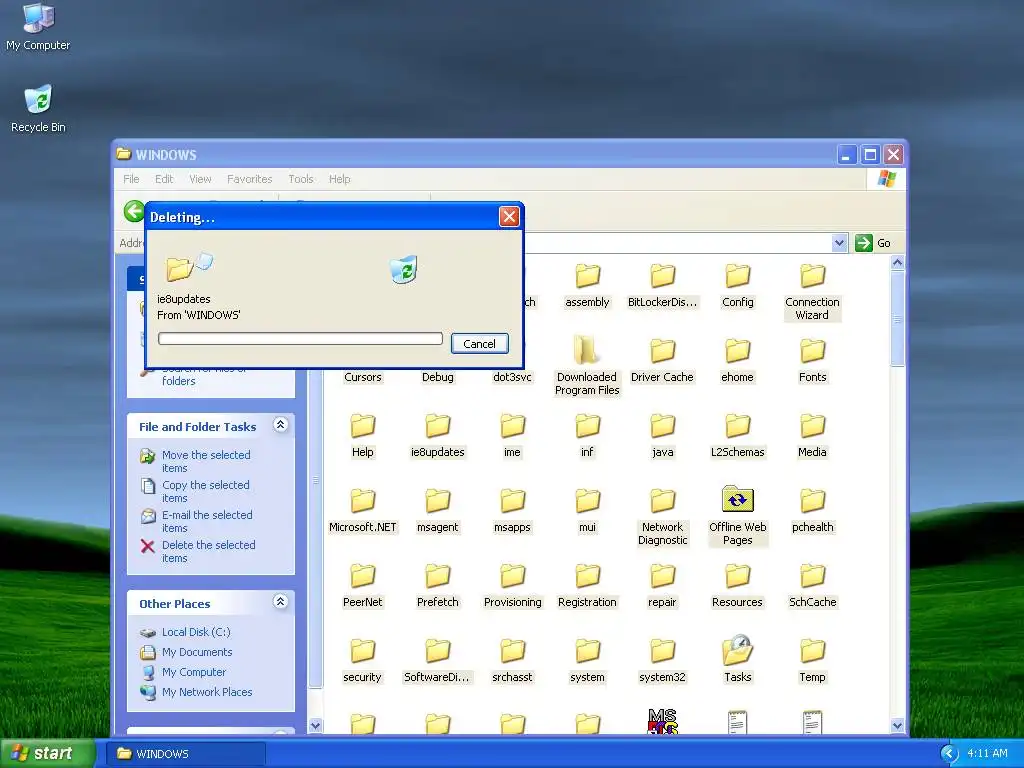The image size is (1024, 768).
Task: Click the deletion progress bar
Action: (x=300, y=338)
